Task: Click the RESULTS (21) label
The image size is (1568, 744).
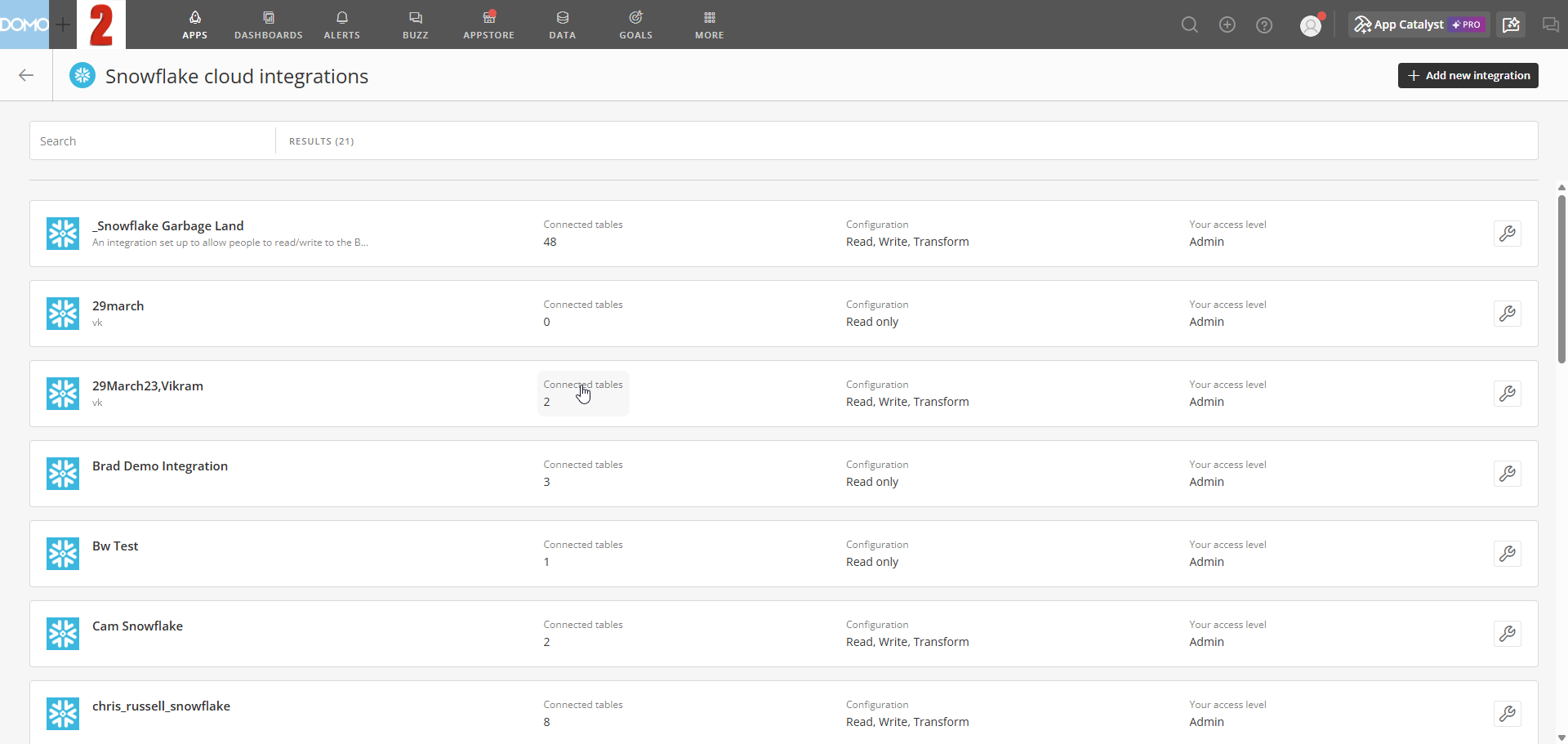Action: (321, 141)
